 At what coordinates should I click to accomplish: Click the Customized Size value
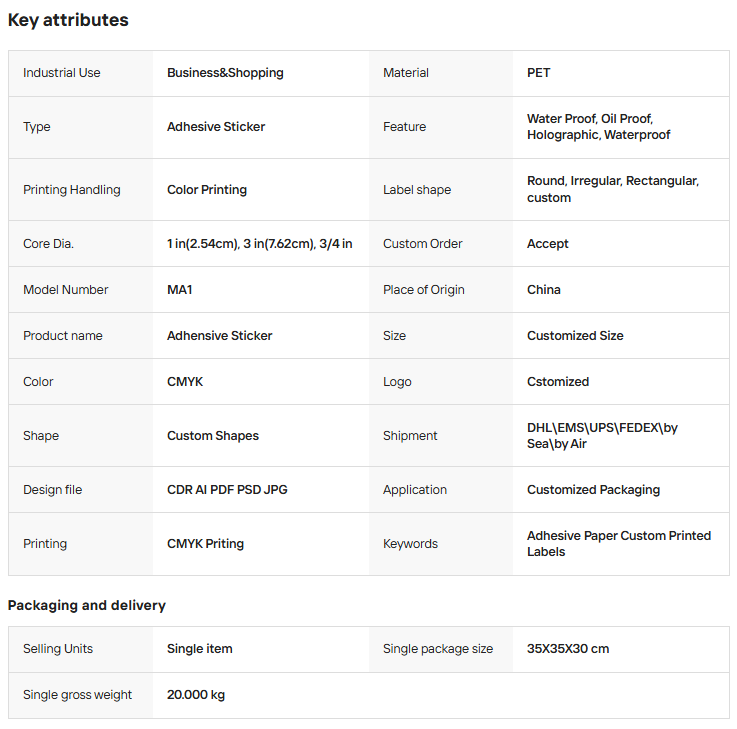575,336
